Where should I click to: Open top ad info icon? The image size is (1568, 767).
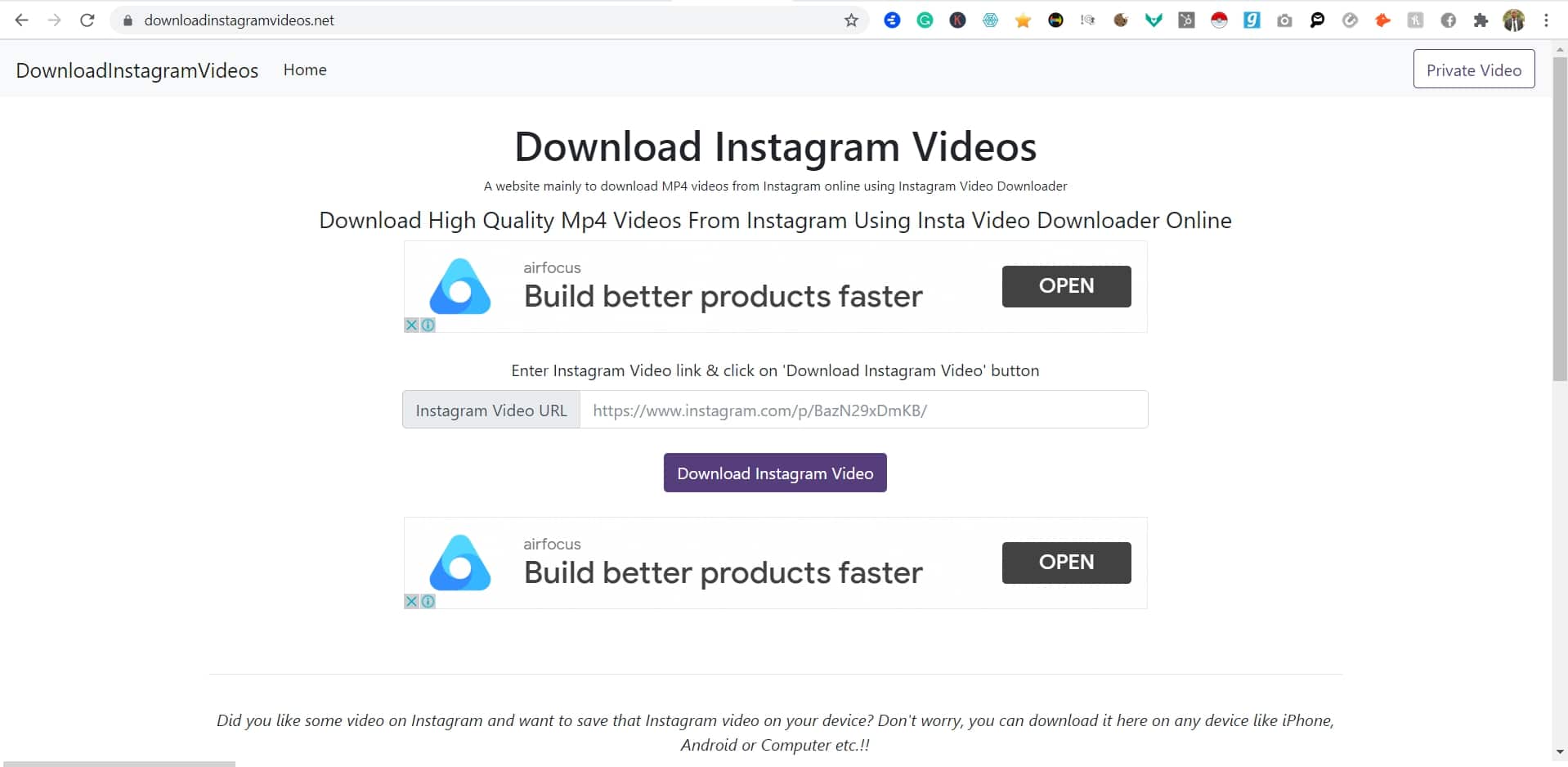point(428,325)
